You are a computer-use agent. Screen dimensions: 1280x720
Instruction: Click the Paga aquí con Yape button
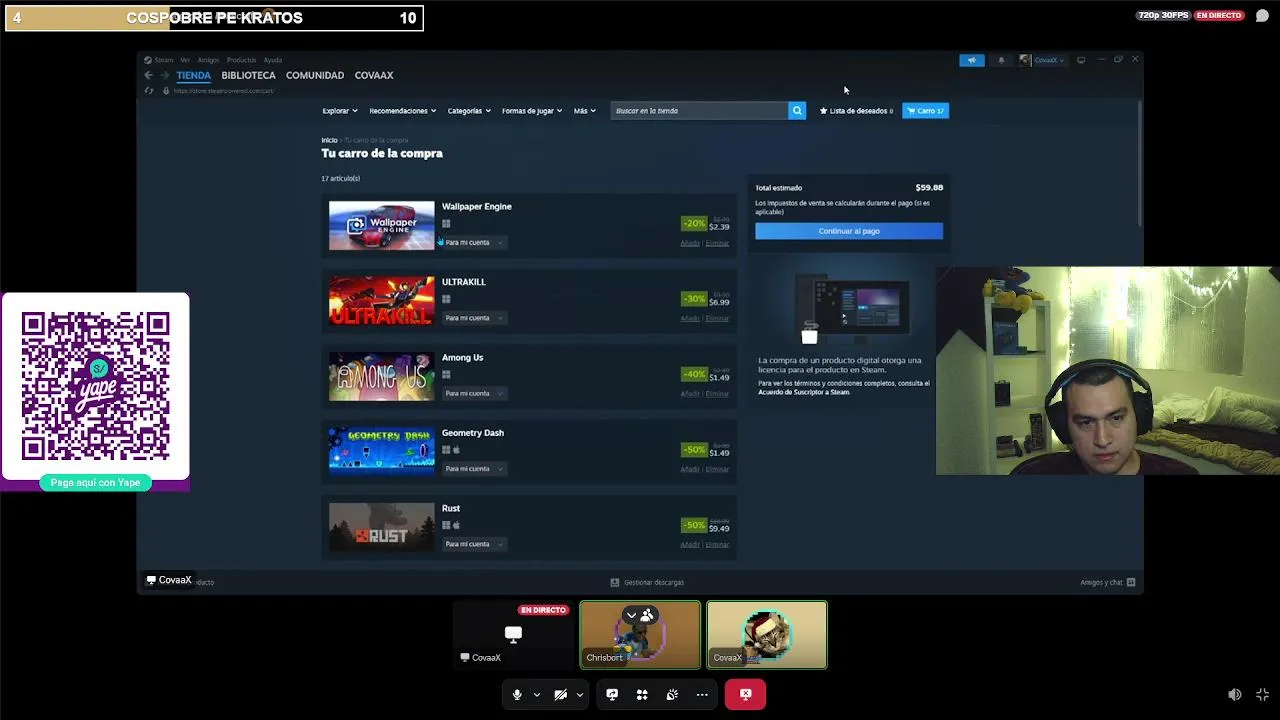click(x=96, y=483)
